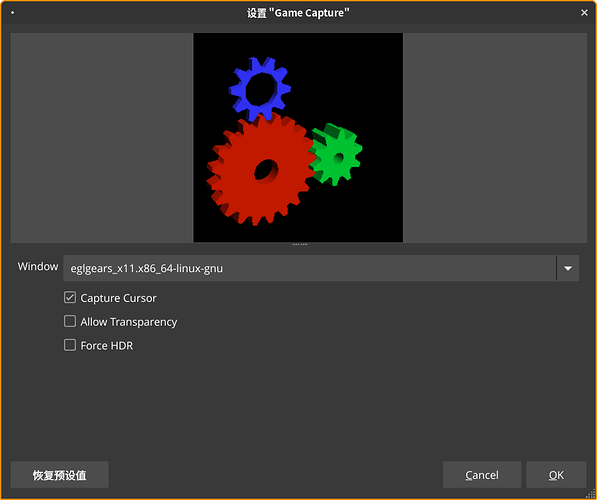Click the 恢复预设值 restore defaults button
Viewport: 597px width, 500px height.
pyautogui.click(x=59, y=474)
